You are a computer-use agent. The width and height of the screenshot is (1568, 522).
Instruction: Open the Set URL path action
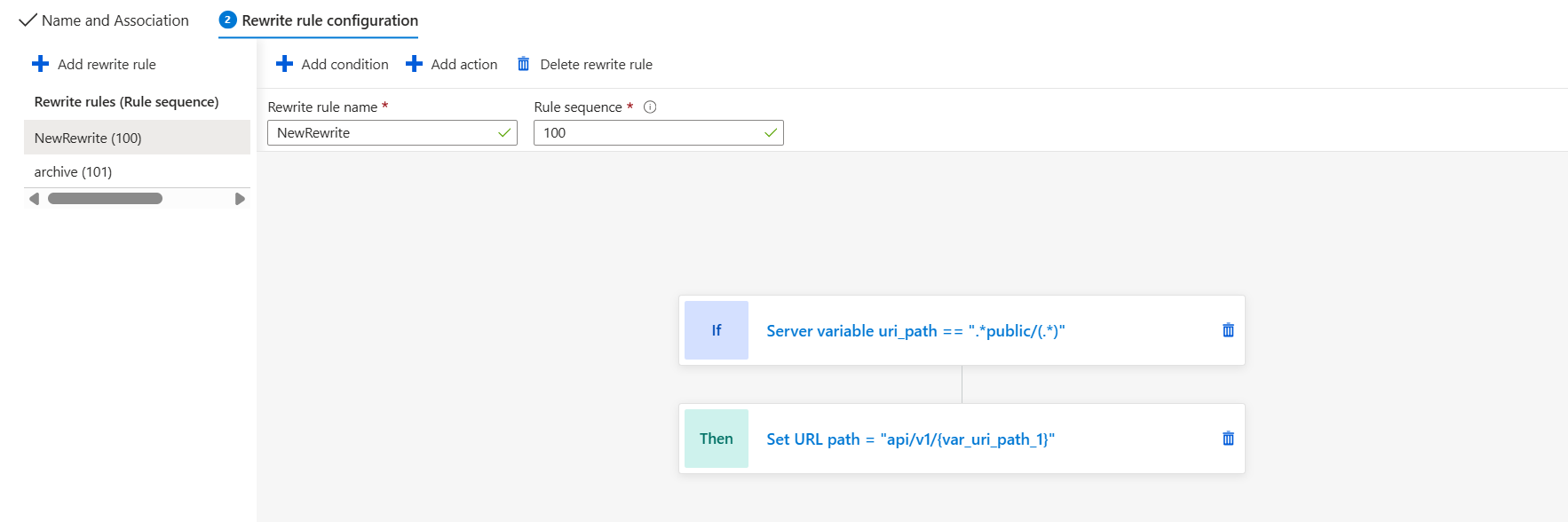(x=910, y=439)
